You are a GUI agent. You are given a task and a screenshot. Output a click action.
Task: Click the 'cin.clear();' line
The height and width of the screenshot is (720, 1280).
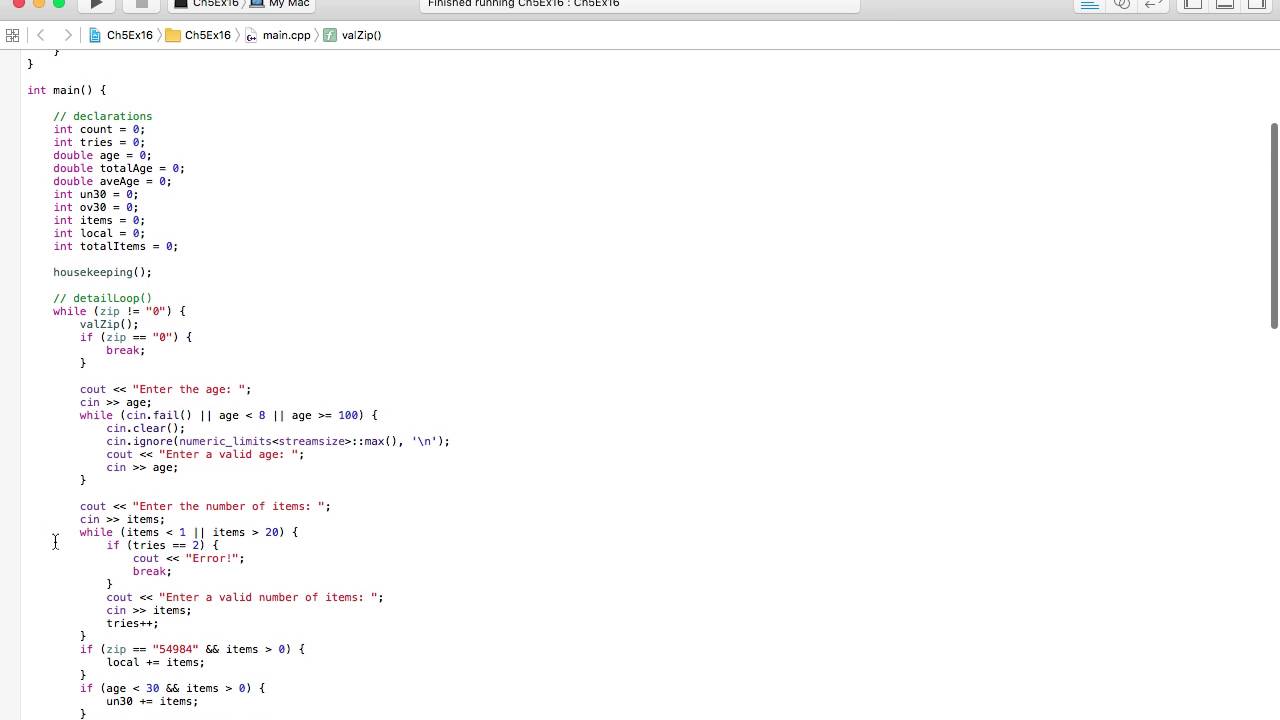tap(146, 428)
